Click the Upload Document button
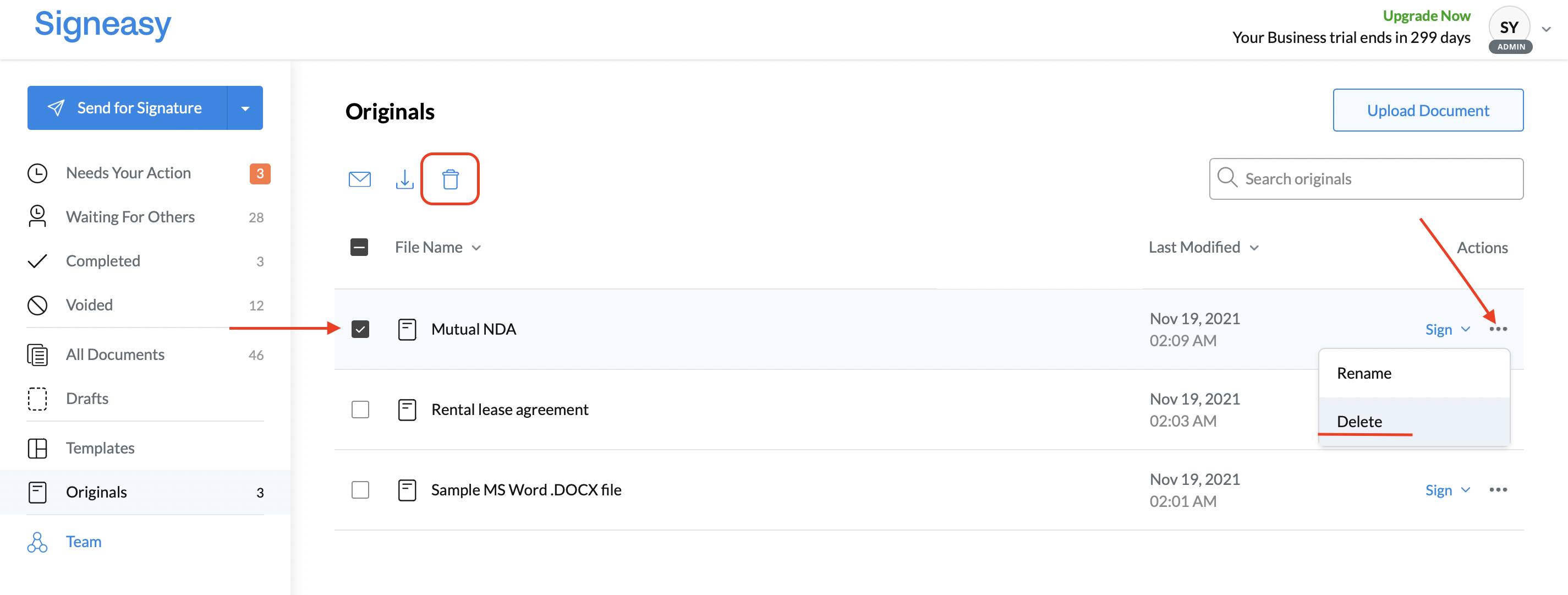 coord(1428,110)
